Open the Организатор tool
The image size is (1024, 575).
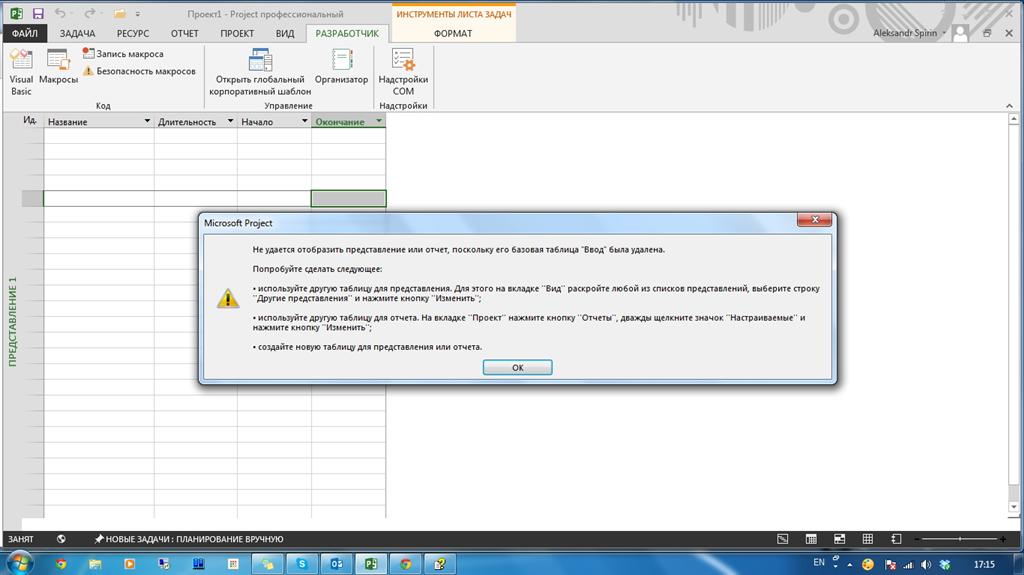click(342, 67)
